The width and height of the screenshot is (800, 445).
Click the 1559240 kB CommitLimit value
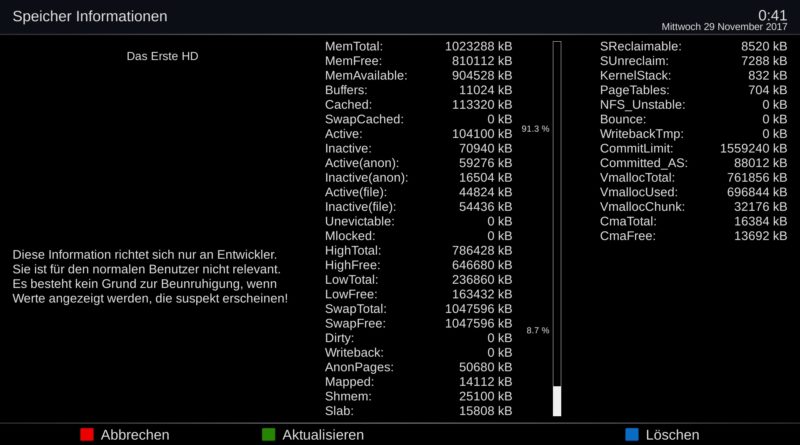point(753,149)
